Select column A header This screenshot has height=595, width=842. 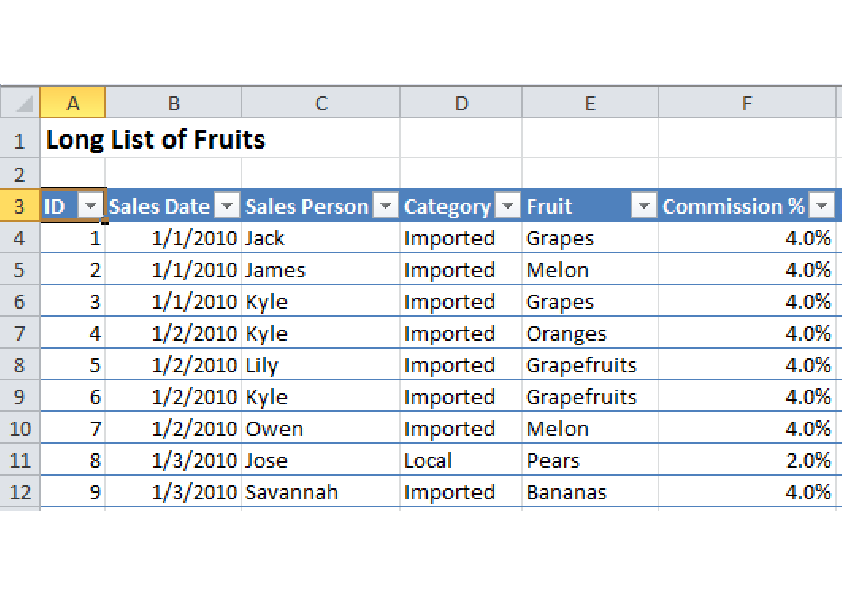[72, 103]
